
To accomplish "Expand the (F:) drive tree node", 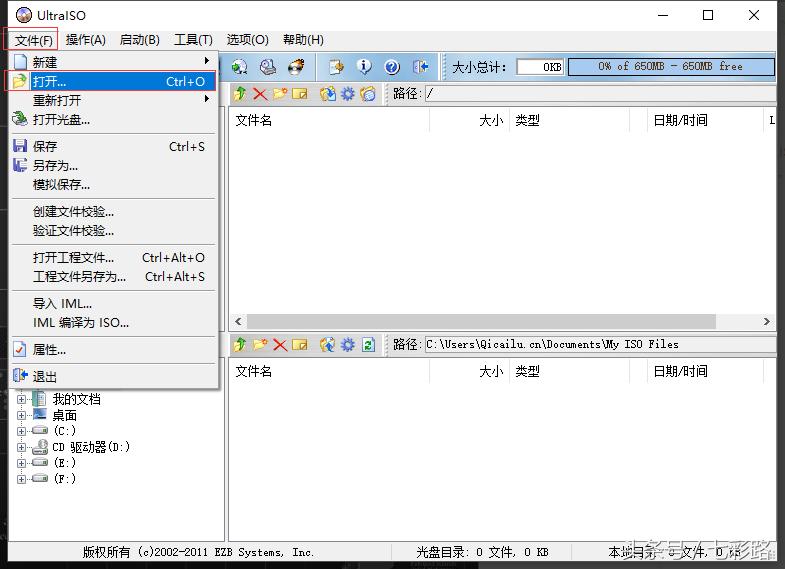I will pyautogui.click(x=22, y=479).
